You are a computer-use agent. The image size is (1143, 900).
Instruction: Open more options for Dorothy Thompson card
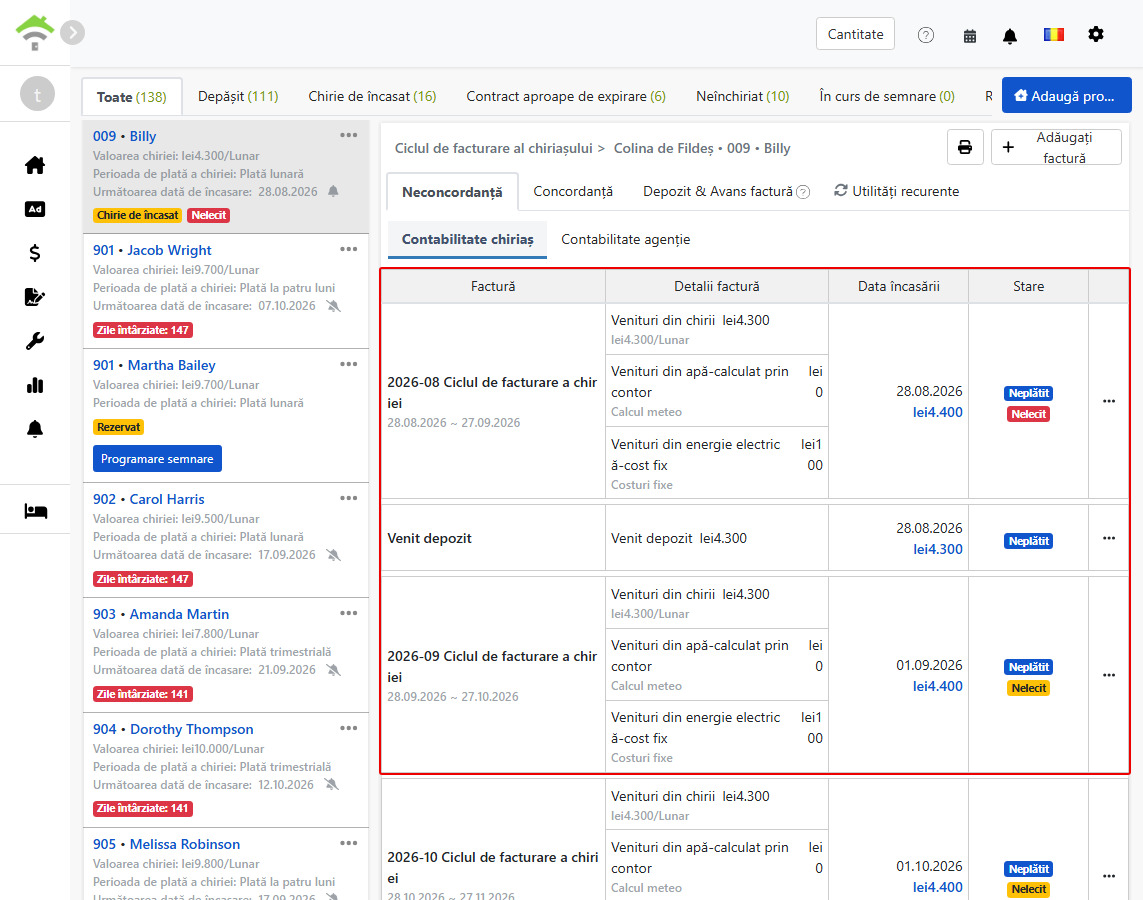click(x=348, y=728)
